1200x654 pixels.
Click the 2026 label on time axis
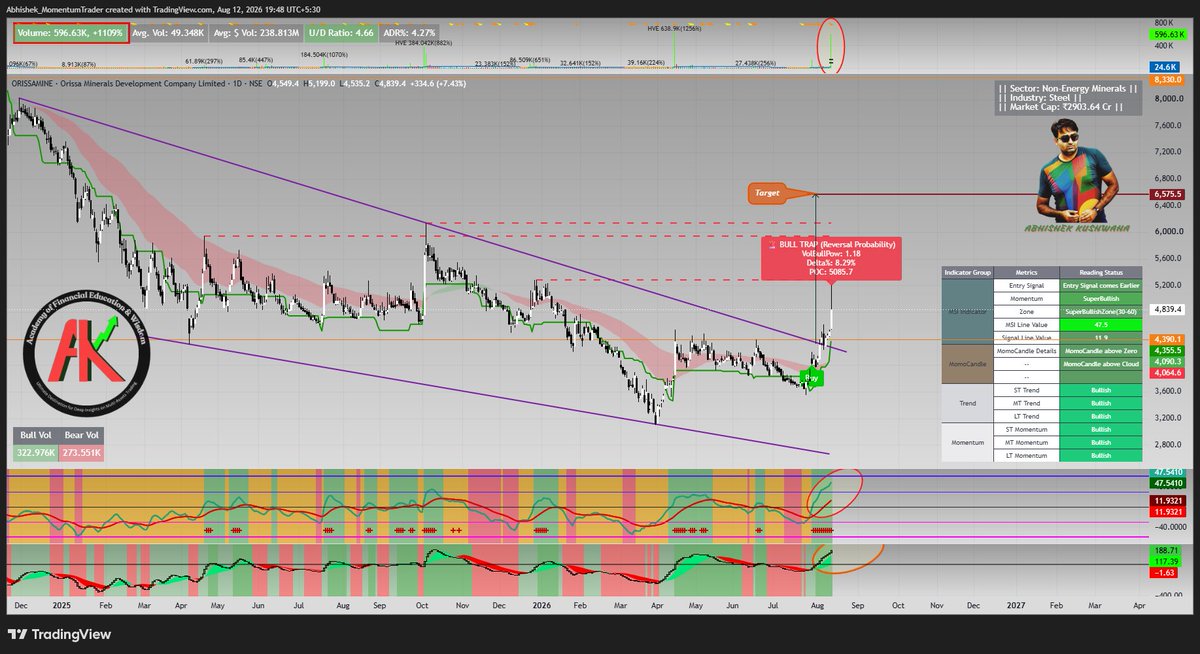[541, 606]
